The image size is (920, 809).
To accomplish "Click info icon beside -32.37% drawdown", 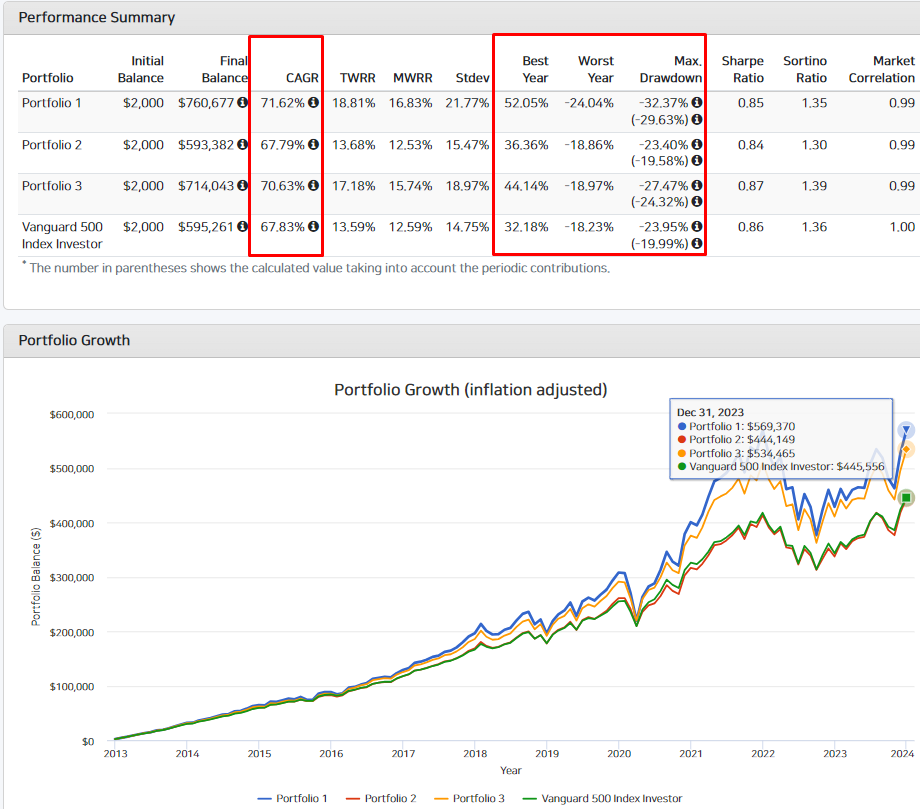I will [696, 103].
